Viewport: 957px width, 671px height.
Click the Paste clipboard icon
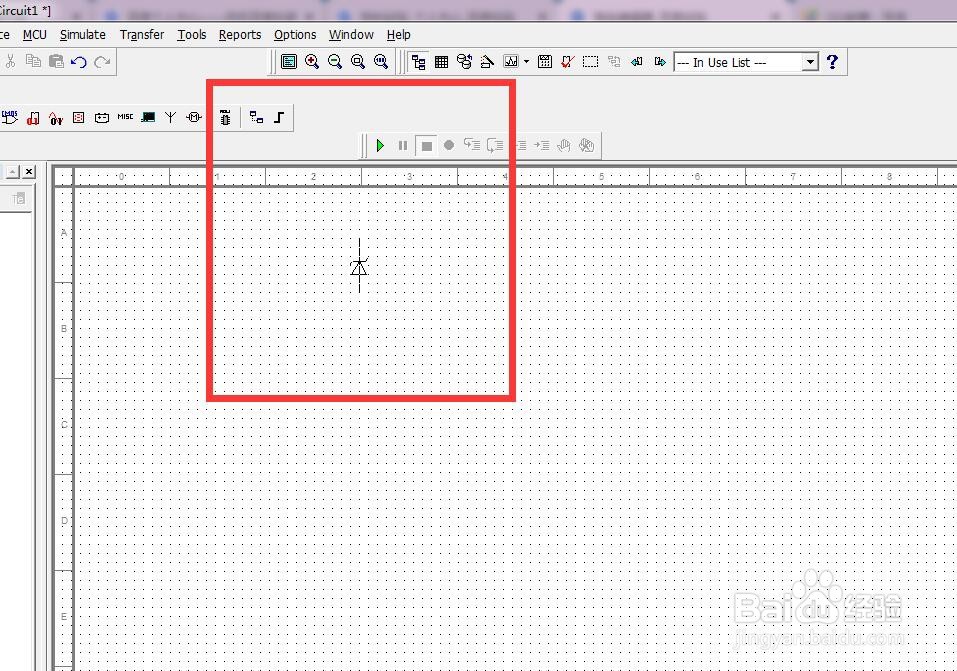point(56,61)
